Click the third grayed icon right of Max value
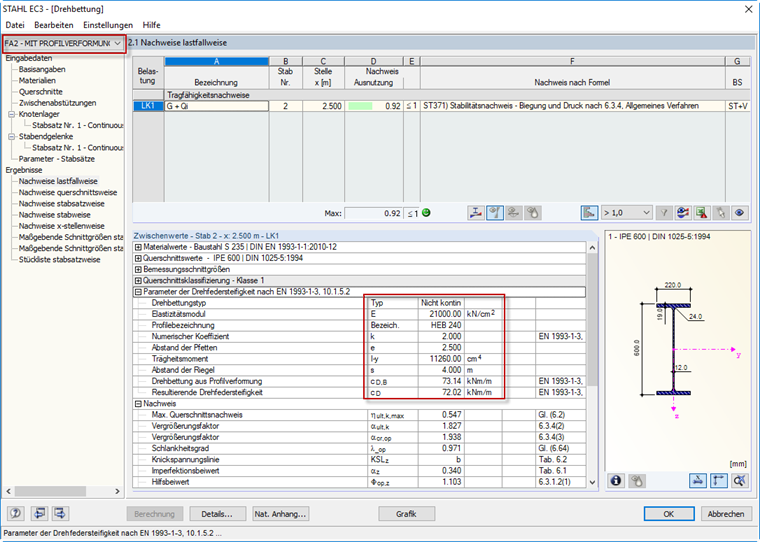 tap(514, 213)
